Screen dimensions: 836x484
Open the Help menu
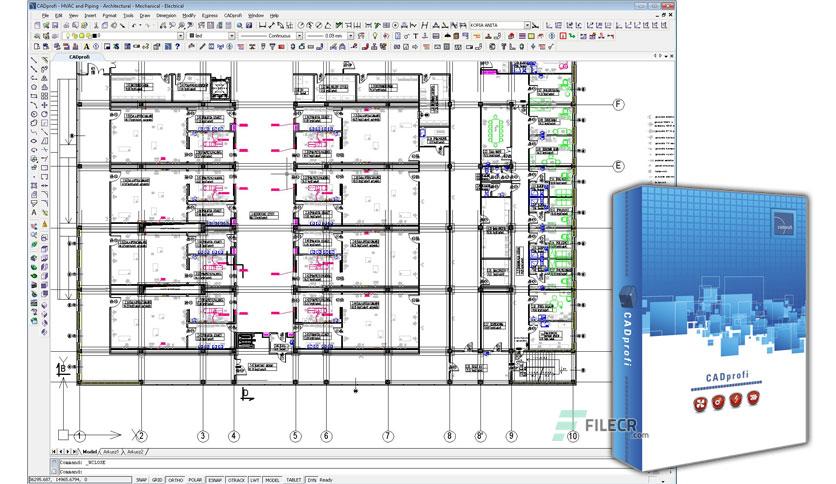coord(274,15)
